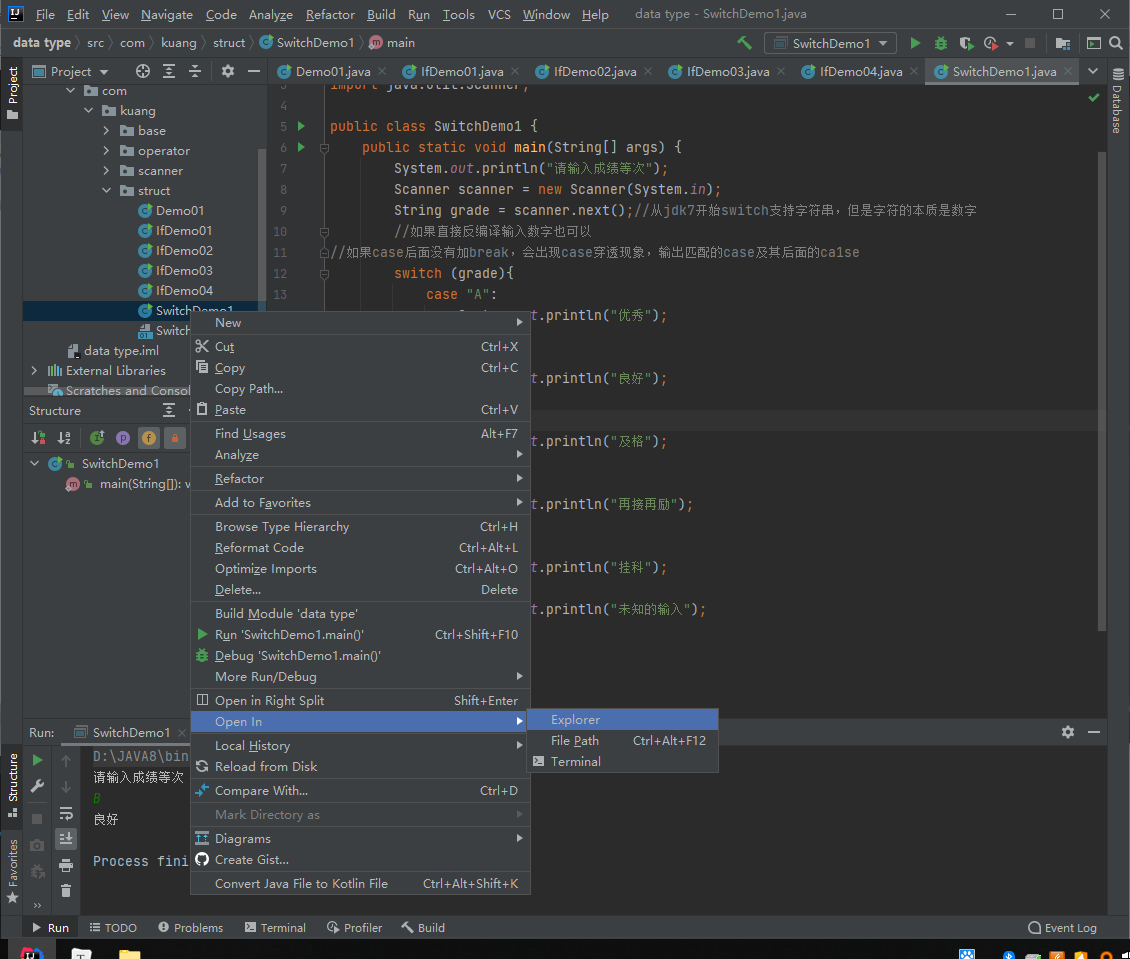The height and width of the screenshot is (959, 1130).
Task: Open the Profiler tool window
Action: (355, 927)
